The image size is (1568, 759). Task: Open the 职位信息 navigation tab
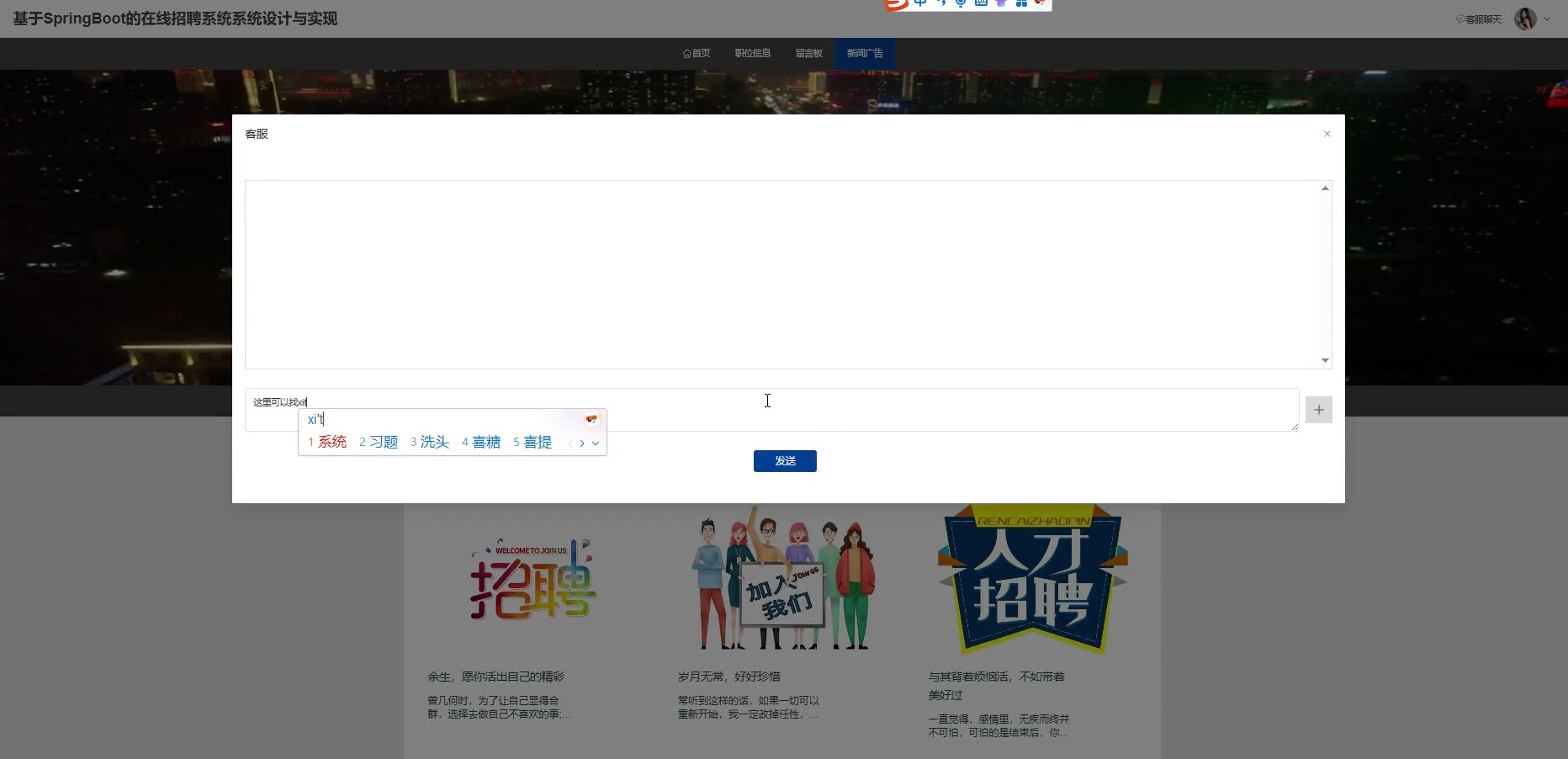coord(752,53)
